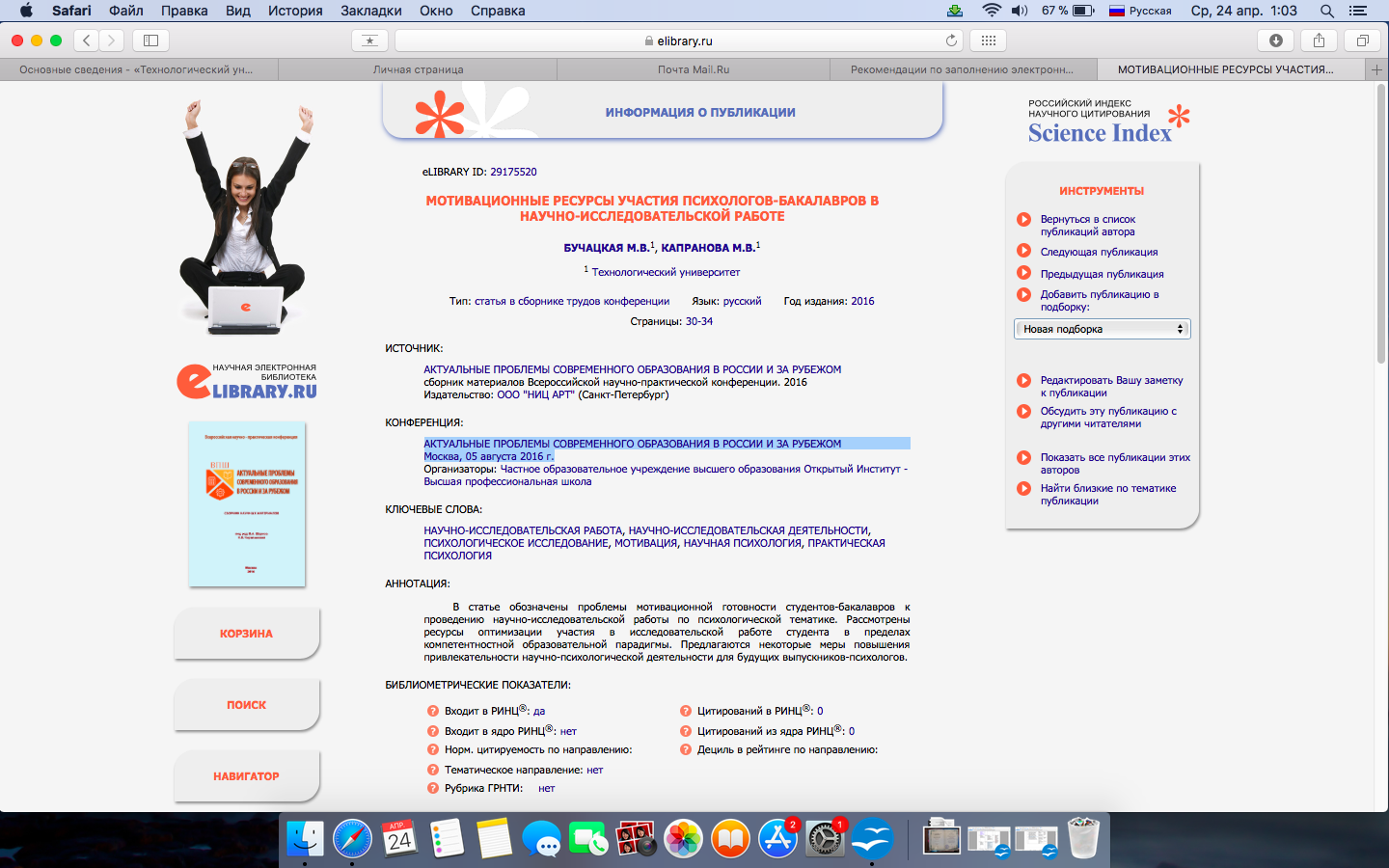This screenshot has height=868, width=1389.
Task: Open publisher link ООО "НИЦ АРТ"
Action: pos(535,394)
